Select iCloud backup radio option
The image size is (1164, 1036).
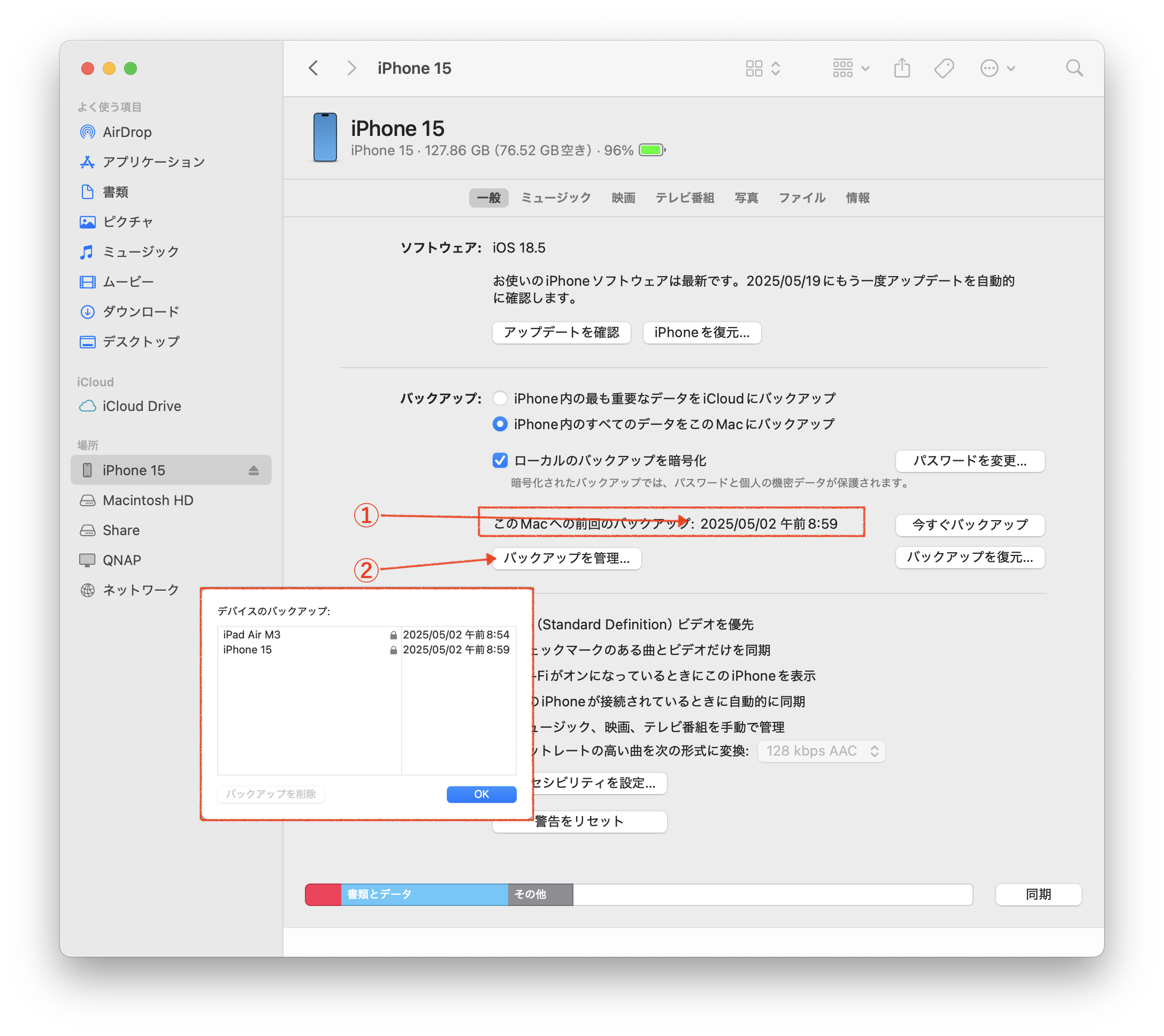tap(500, 398)
